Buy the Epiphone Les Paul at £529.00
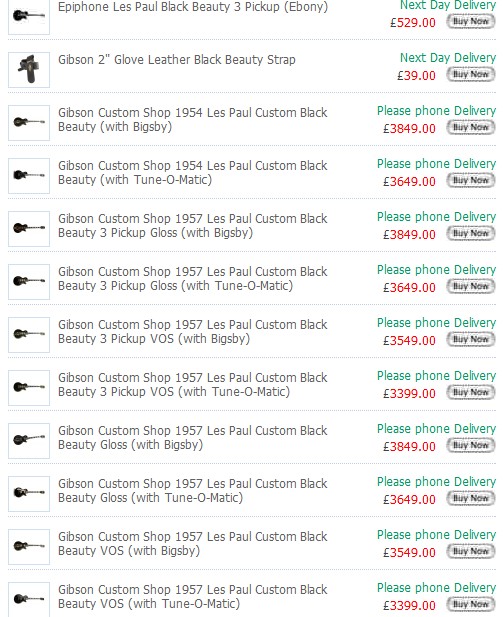Viewport: 503px width, 617px height. tap(471, 21)
